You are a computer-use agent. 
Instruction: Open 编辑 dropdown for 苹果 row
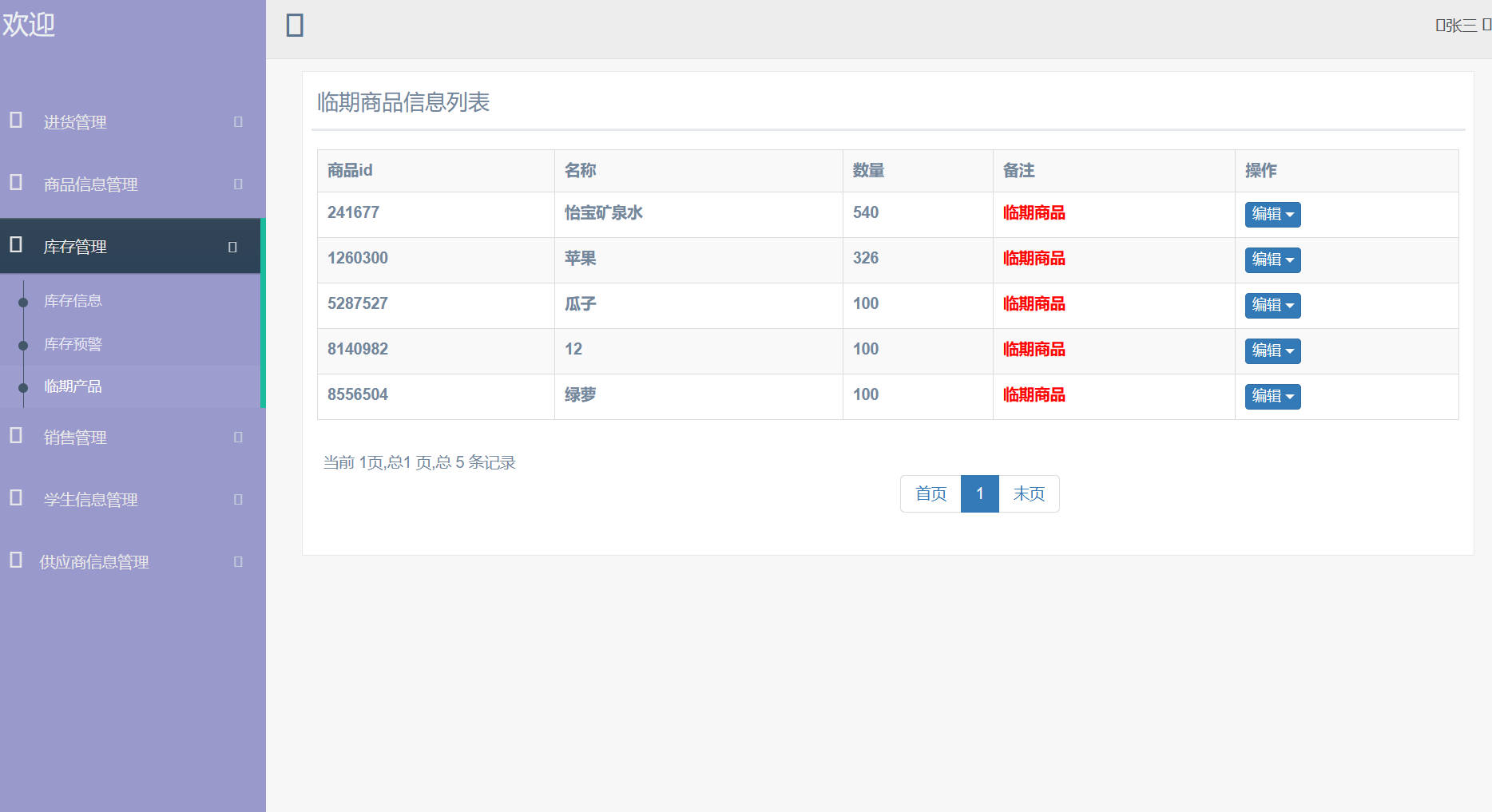pos(1272,259)
